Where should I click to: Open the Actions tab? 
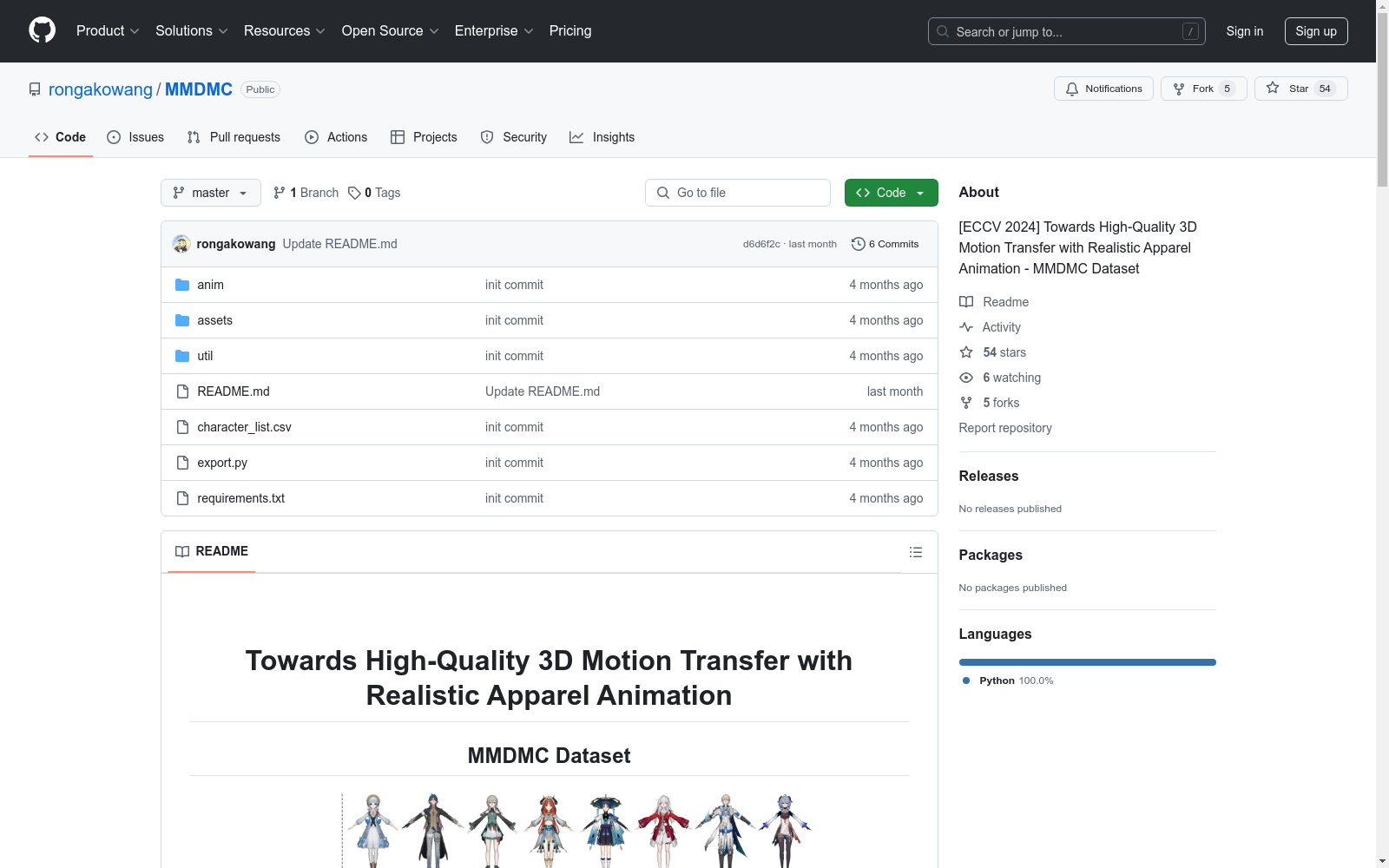[x=336, y=137]
